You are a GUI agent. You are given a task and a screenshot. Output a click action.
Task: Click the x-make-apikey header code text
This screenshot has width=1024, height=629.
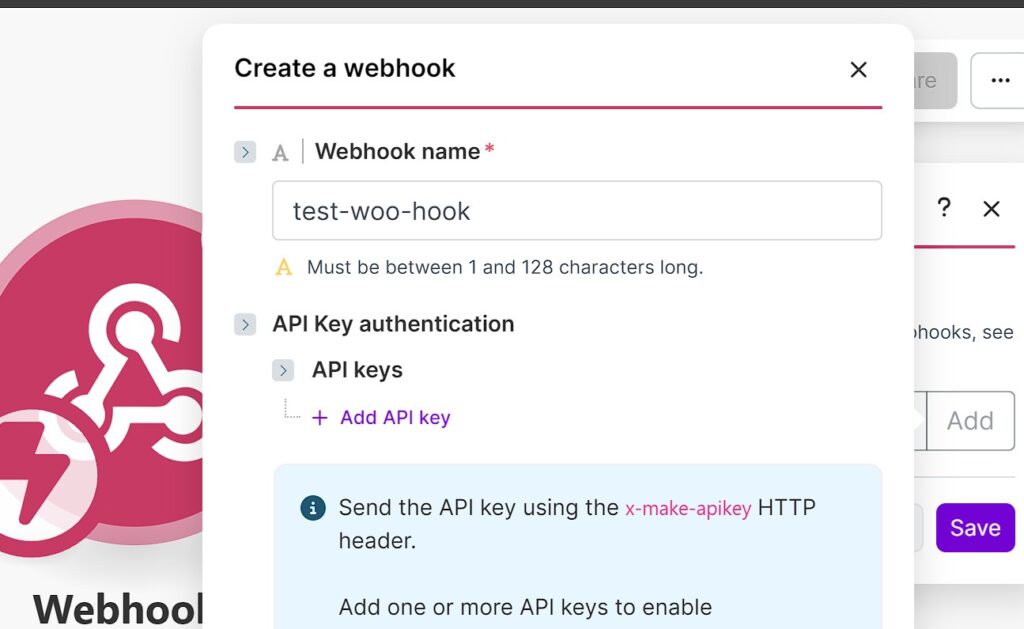pyautogui.click(x=688, y=508)
